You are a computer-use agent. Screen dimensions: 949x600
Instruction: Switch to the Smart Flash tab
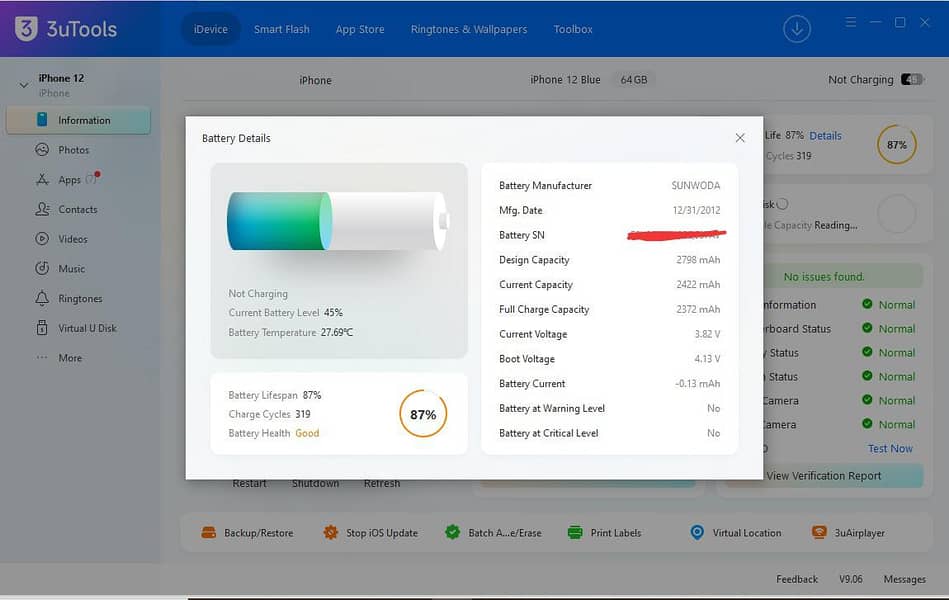tap(281, 29)
